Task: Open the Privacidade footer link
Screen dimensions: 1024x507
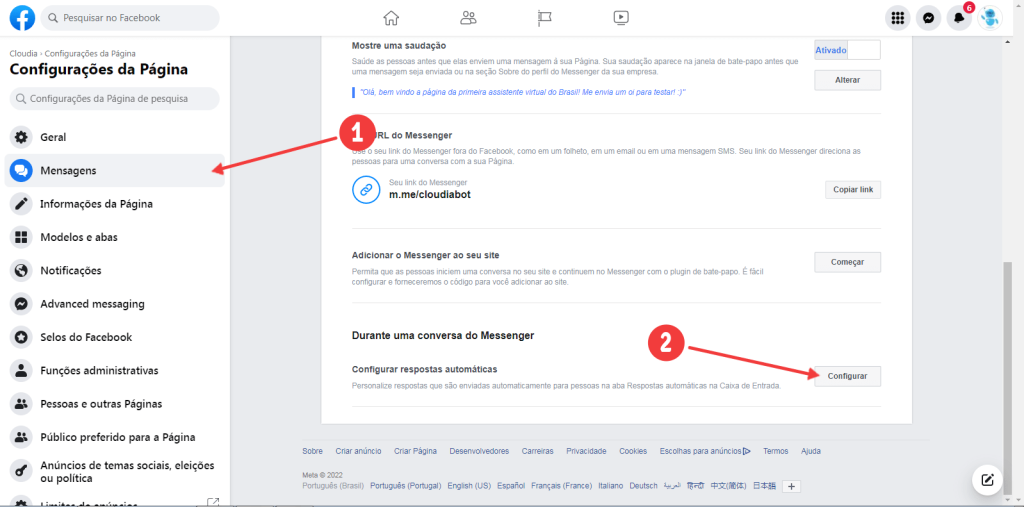Action: pyautogui.click(x=586, y=451)
